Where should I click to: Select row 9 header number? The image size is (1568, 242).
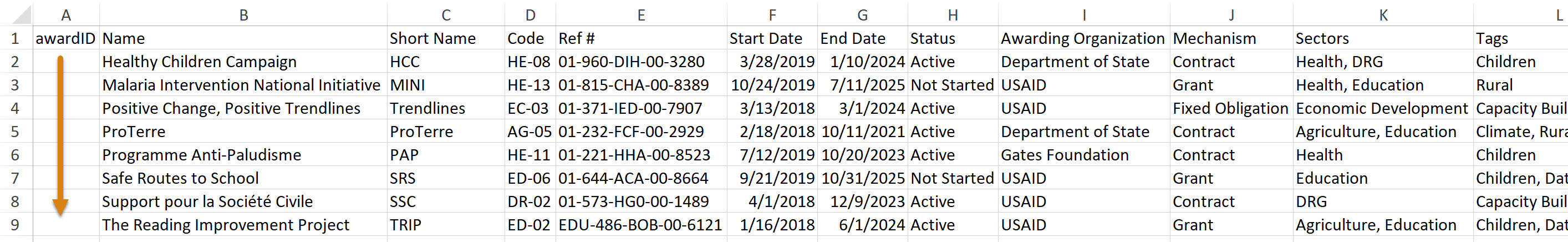click(15, 225)
